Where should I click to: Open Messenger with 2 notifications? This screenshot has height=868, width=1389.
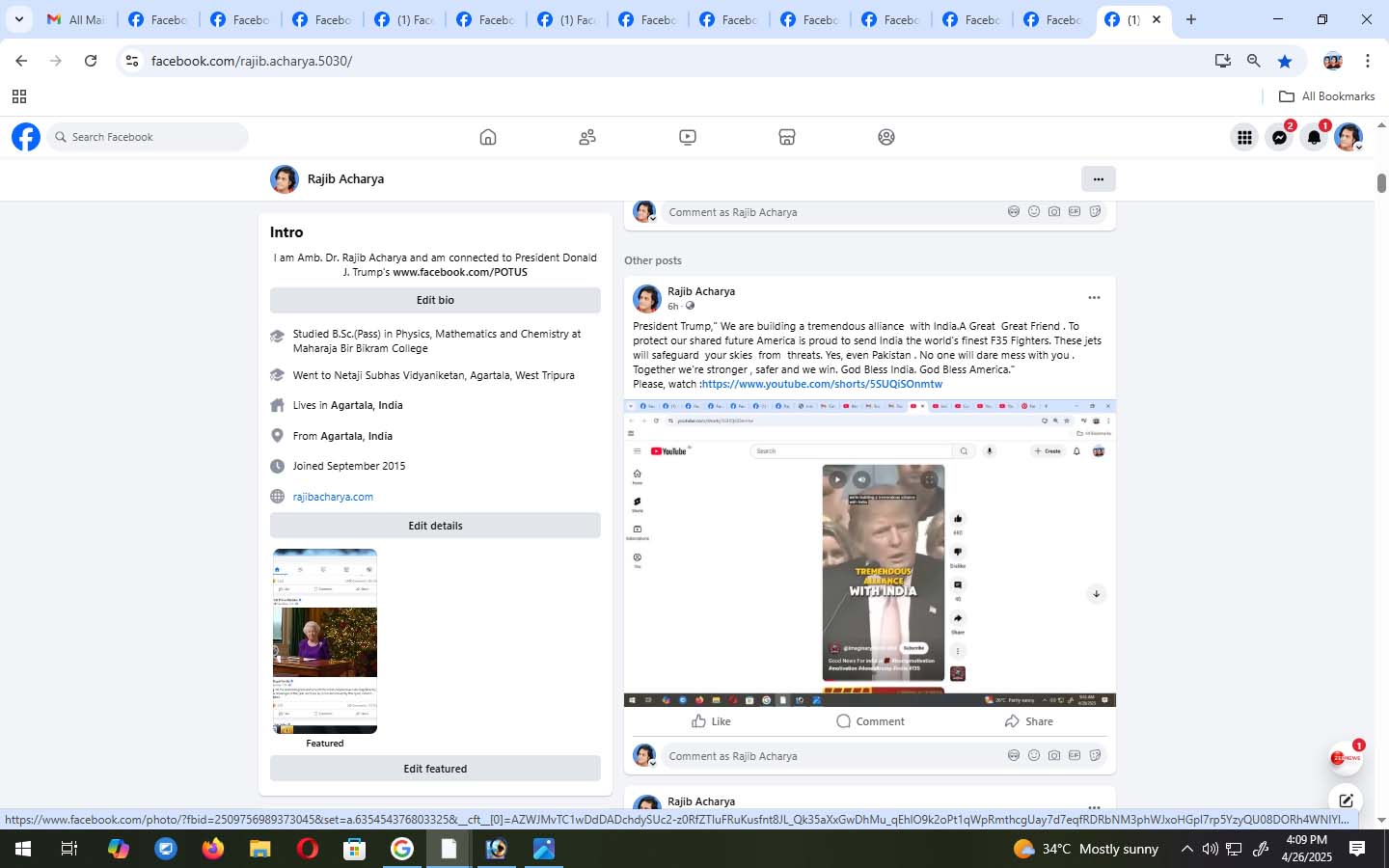coord(1279,138)
